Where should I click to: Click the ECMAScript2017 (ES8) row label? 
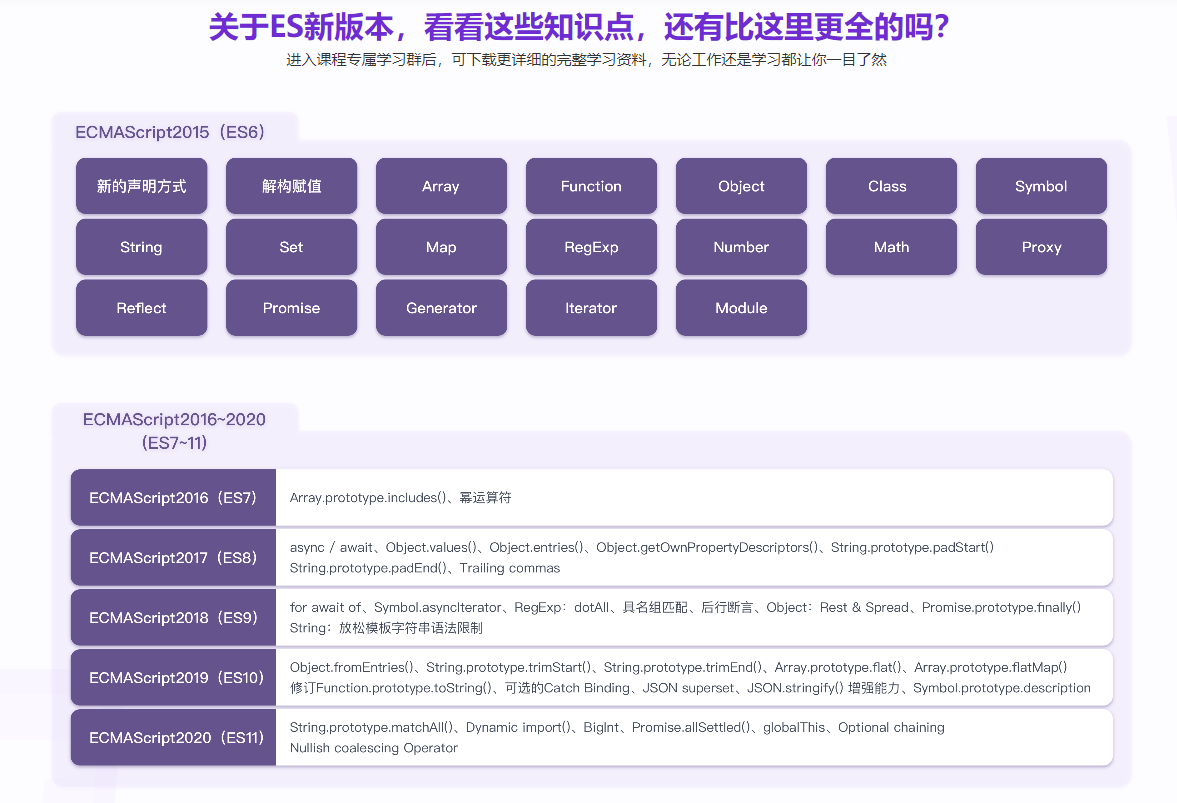point(173,557)
